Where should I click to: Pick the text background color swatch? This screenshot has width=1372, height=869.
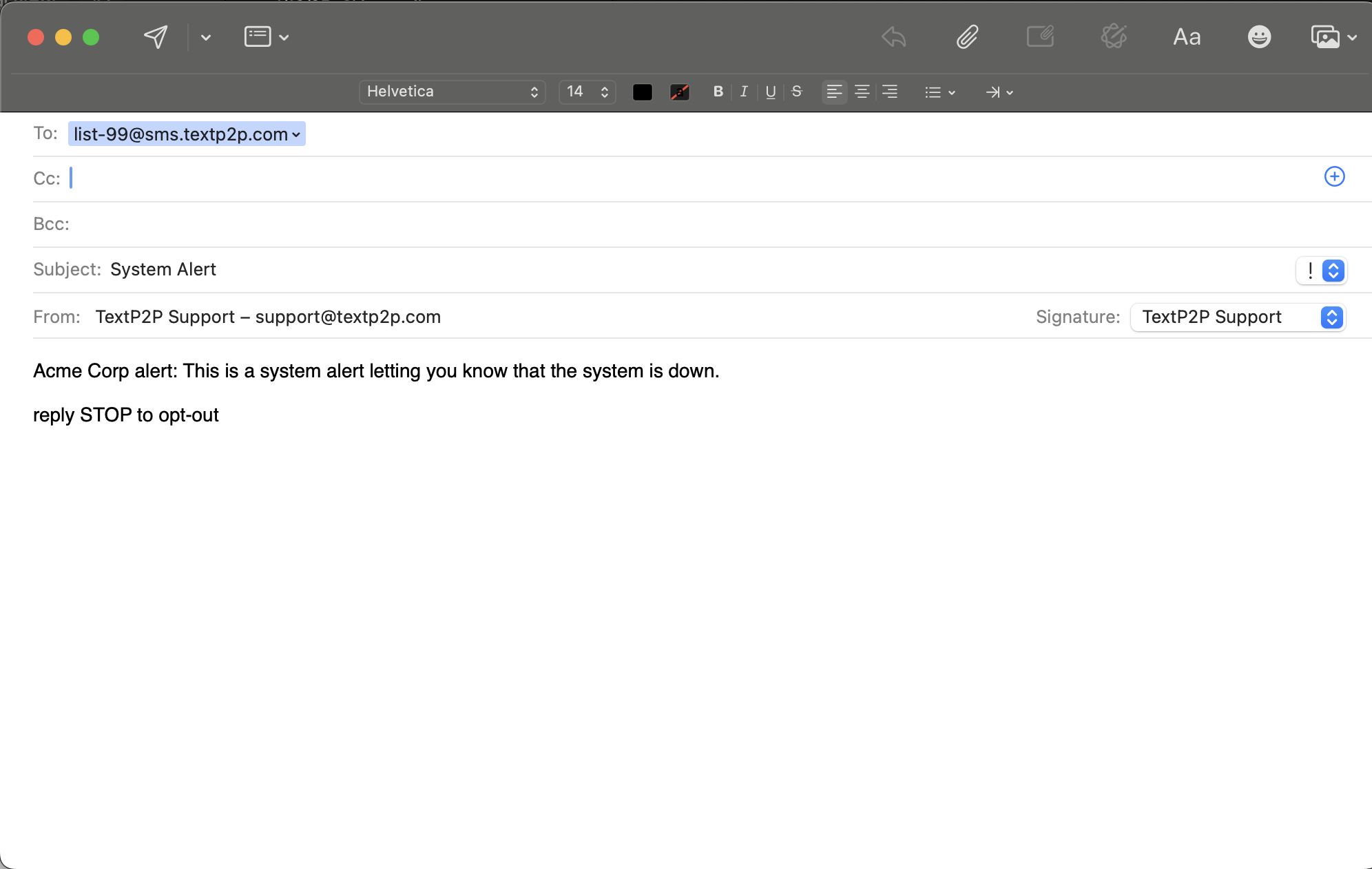point(680,92)
